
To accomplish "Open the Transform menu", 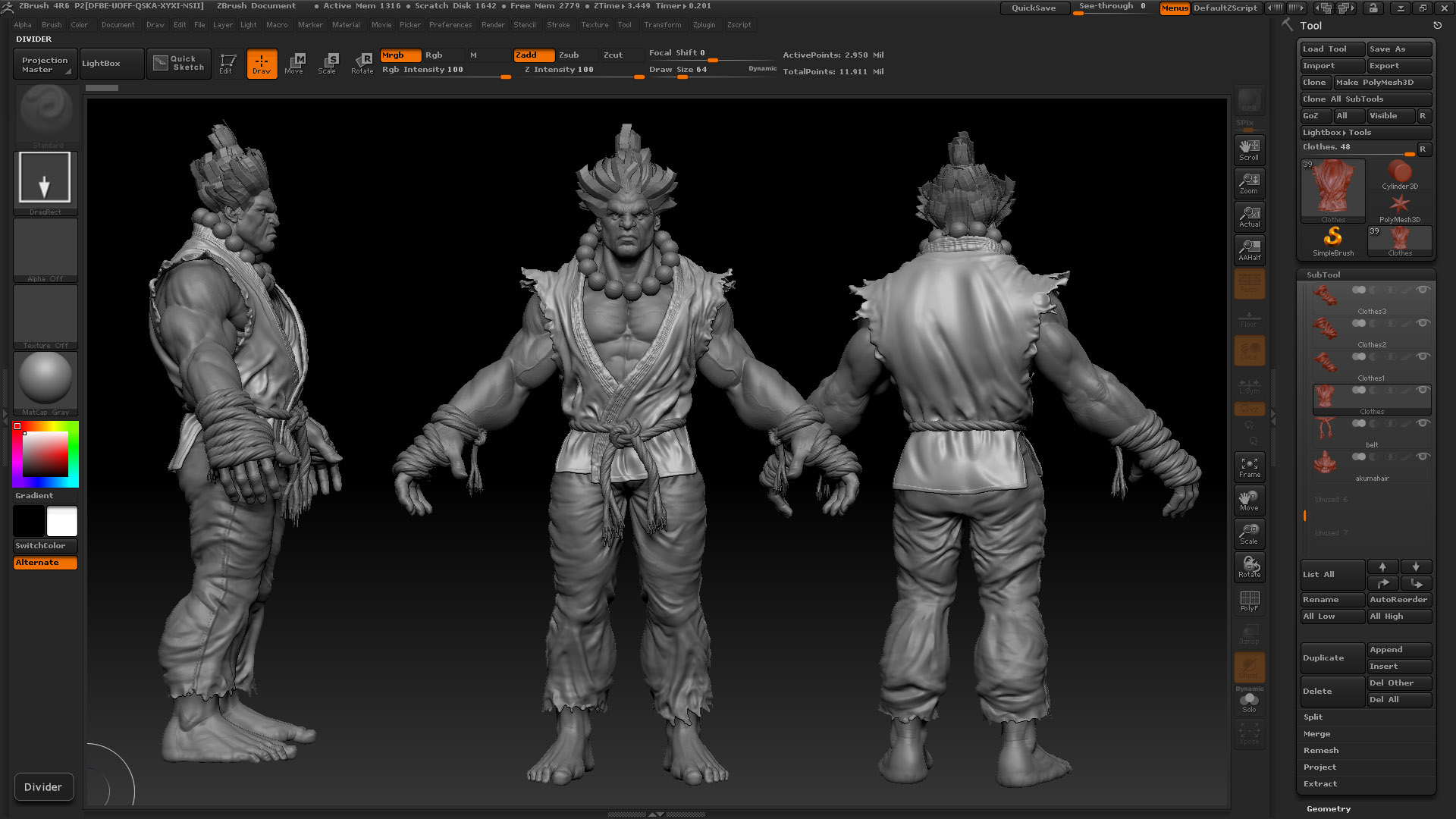I will click(663, 25).
